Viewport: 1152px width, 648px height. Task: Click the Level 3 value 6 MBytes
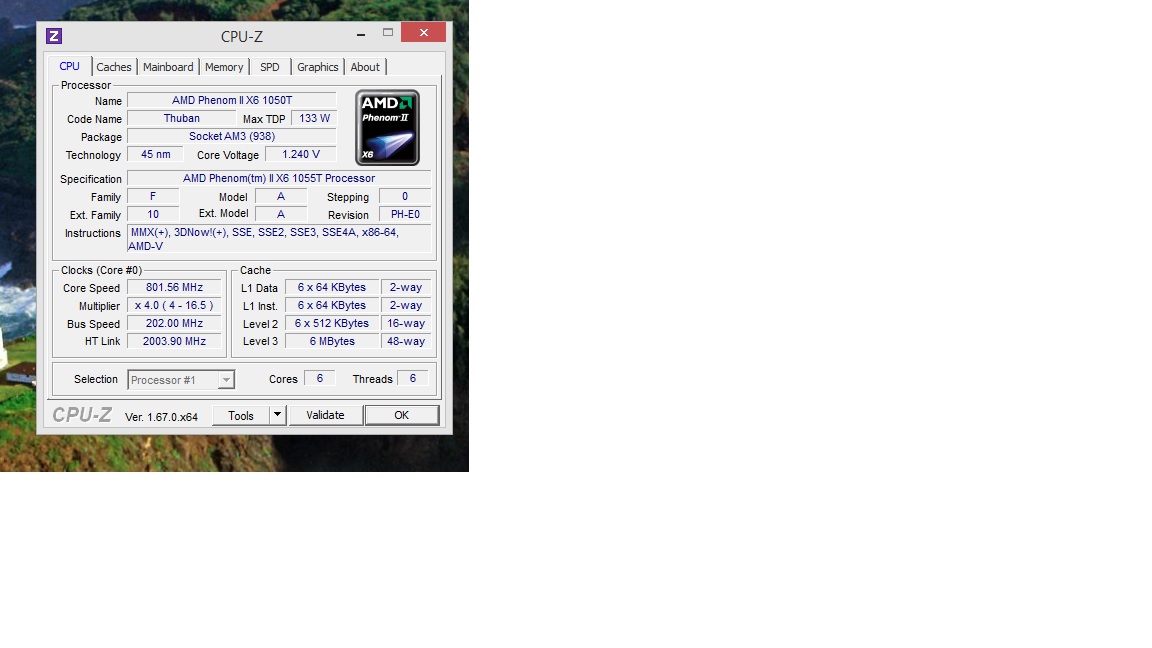(332, 341)
